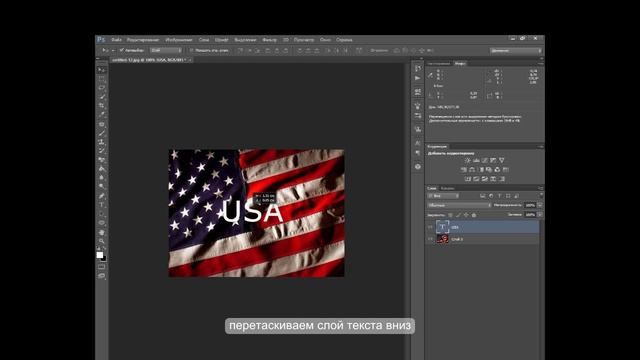Select the Clone Stamp tool

click(101, 142)
